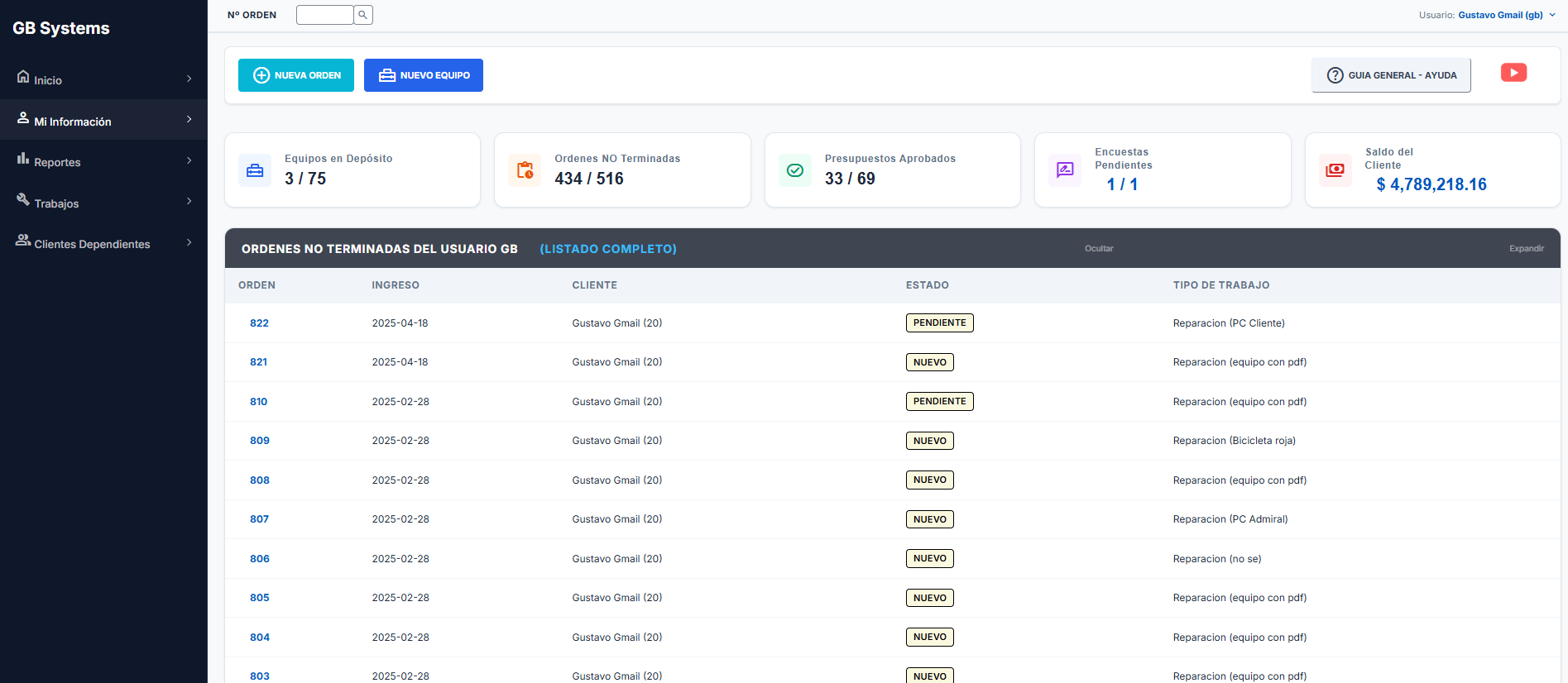The width and height of the screenshot is (1568, 683).
Task: Open the Inicio sidebar menu
Action: (x=103, y=79)
